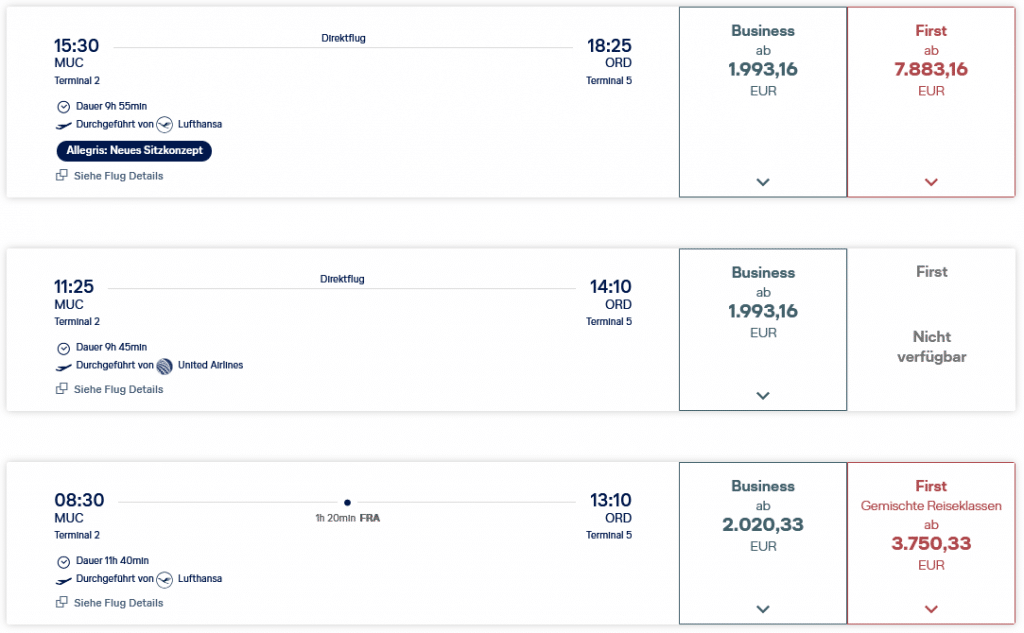Expand Business fare chevron for the 15:30 flight
The height and width of the screenshot is (633, 1024).
[x=763, y=182]
